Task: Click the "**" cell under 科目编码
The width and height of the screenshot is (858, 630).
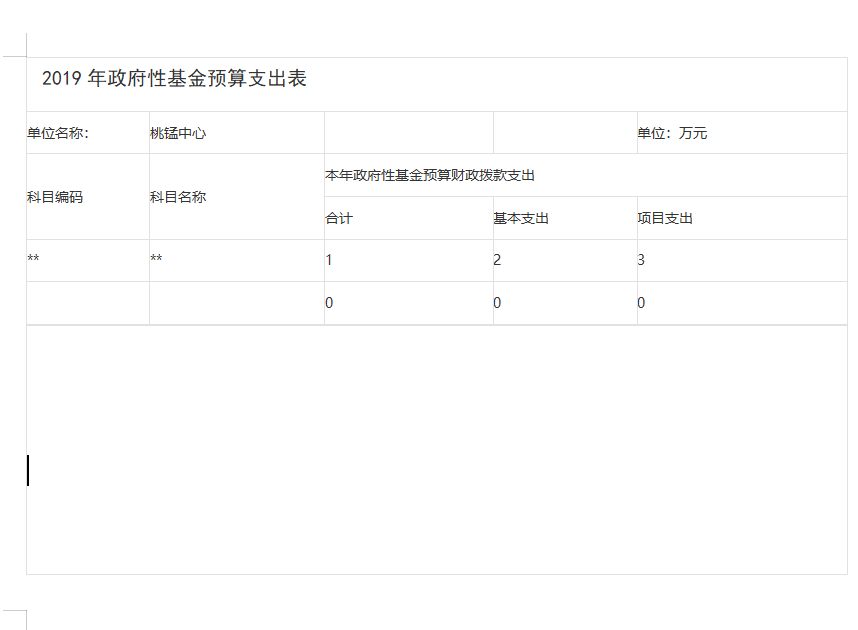Action: click(34, 260)
